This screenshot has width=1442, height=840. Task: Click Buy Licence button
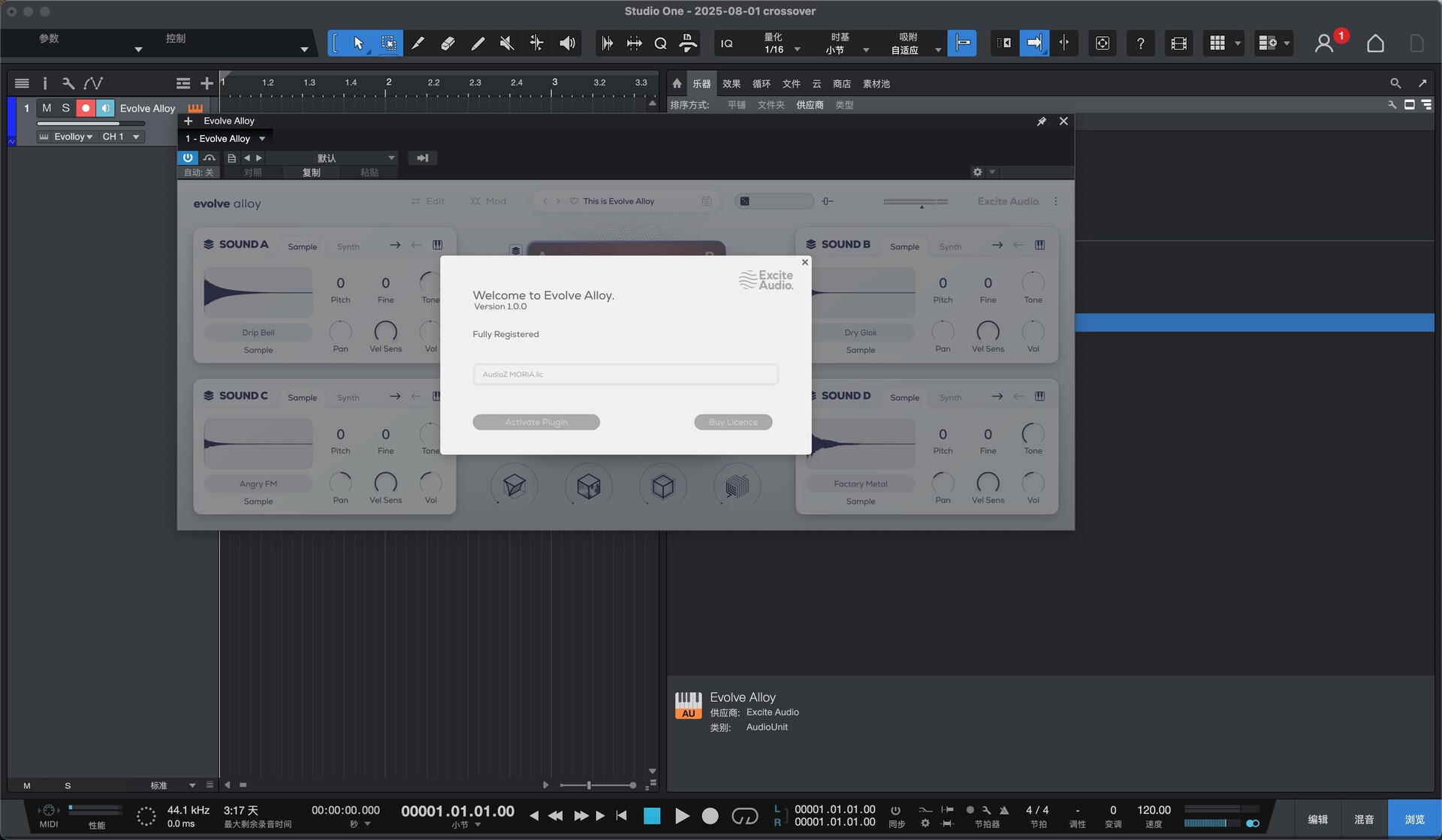pyautogui.click(x=733, y=422)
